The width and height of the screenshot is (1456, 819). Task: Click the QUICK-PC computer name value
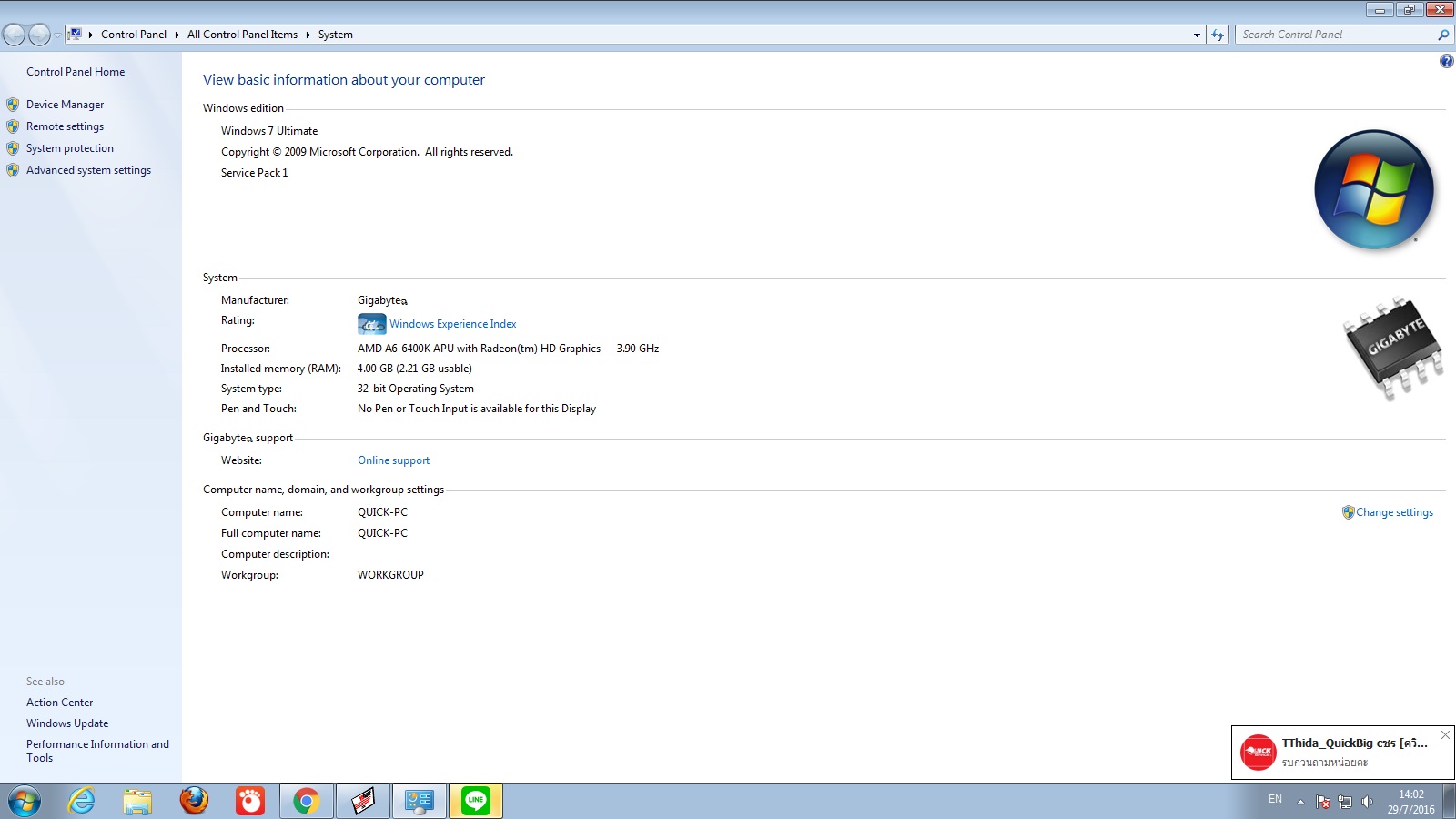coord(382,512)
